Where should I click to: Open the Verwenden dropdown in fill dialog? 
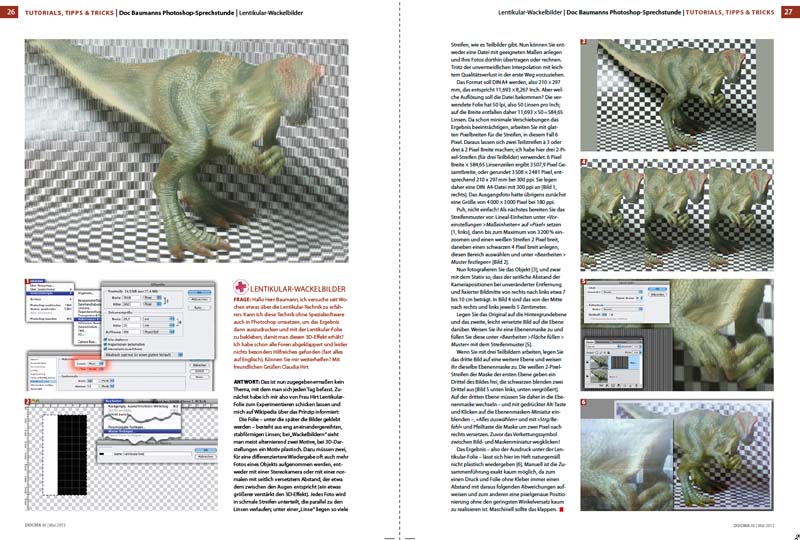click(x=622, y=292)
